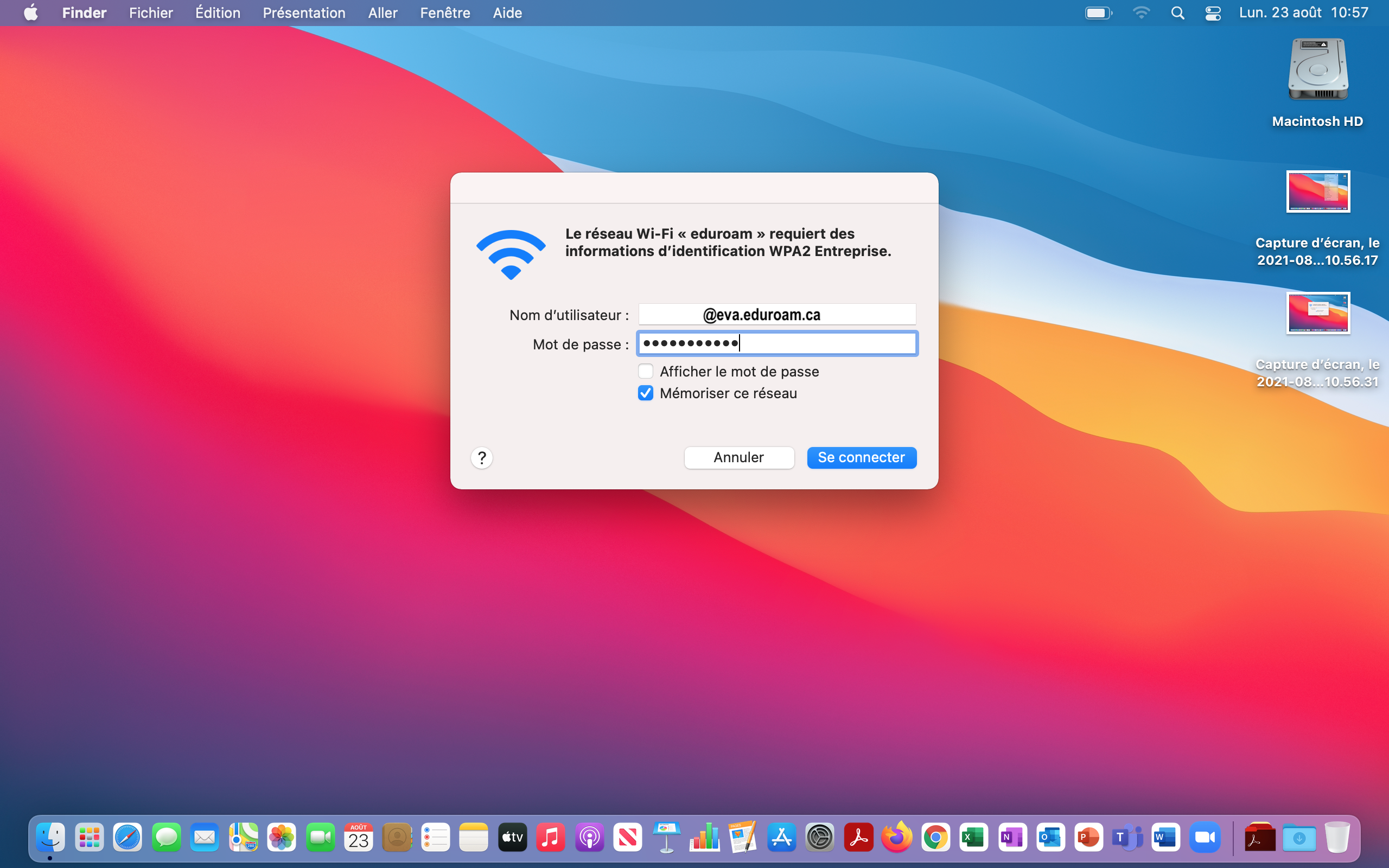Open the dialog help question-mark button
This screenshot has width=1389, height=868.
482,457
